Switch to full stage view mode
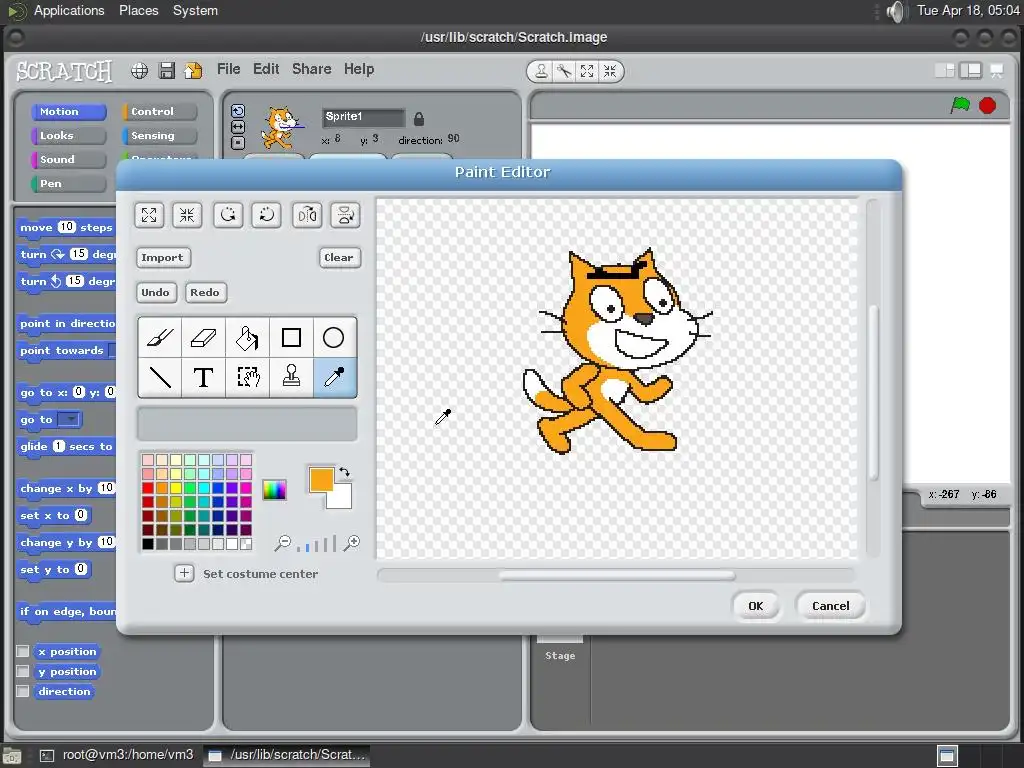This screenshot has height=768, width=1024. tap(970, 71)
